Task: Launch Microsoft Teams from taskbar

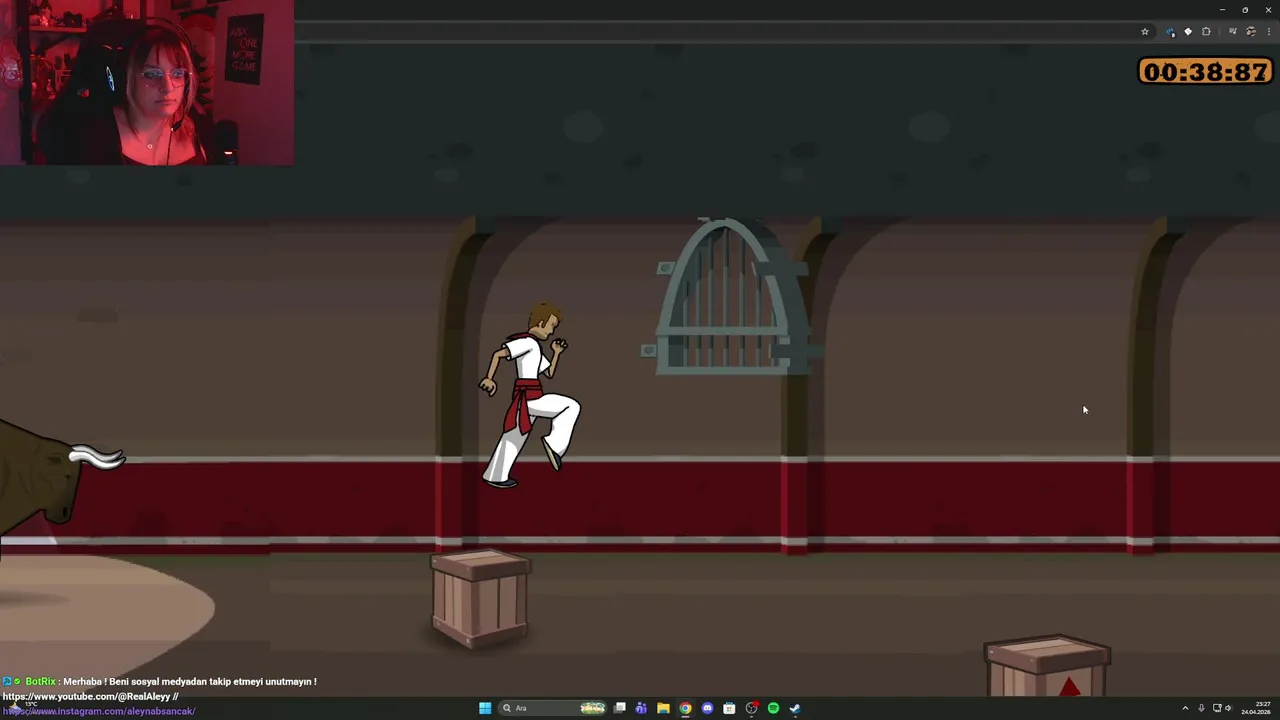Action: pyautogui.click(x=641, y=708)
